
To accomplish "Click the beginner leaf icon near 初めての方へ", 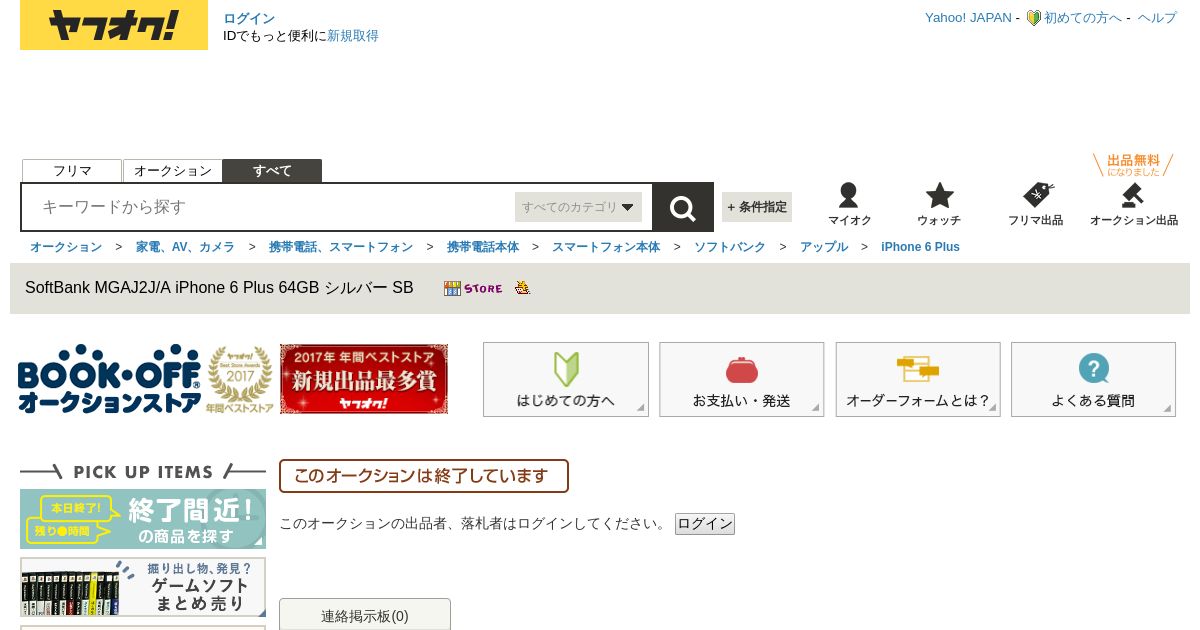I will (x=1033, y=18).
